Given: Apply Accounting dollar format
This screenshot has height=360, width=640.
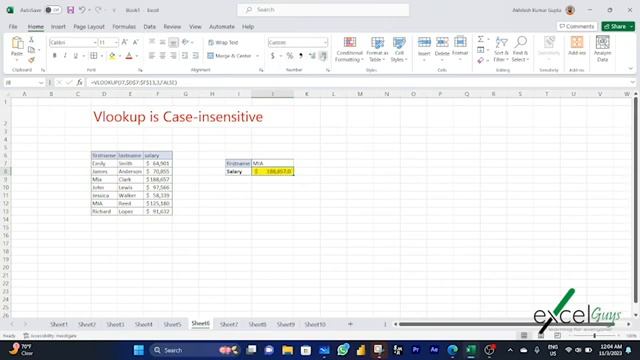Looking at the screenshot, I should (x=272, y=56).
